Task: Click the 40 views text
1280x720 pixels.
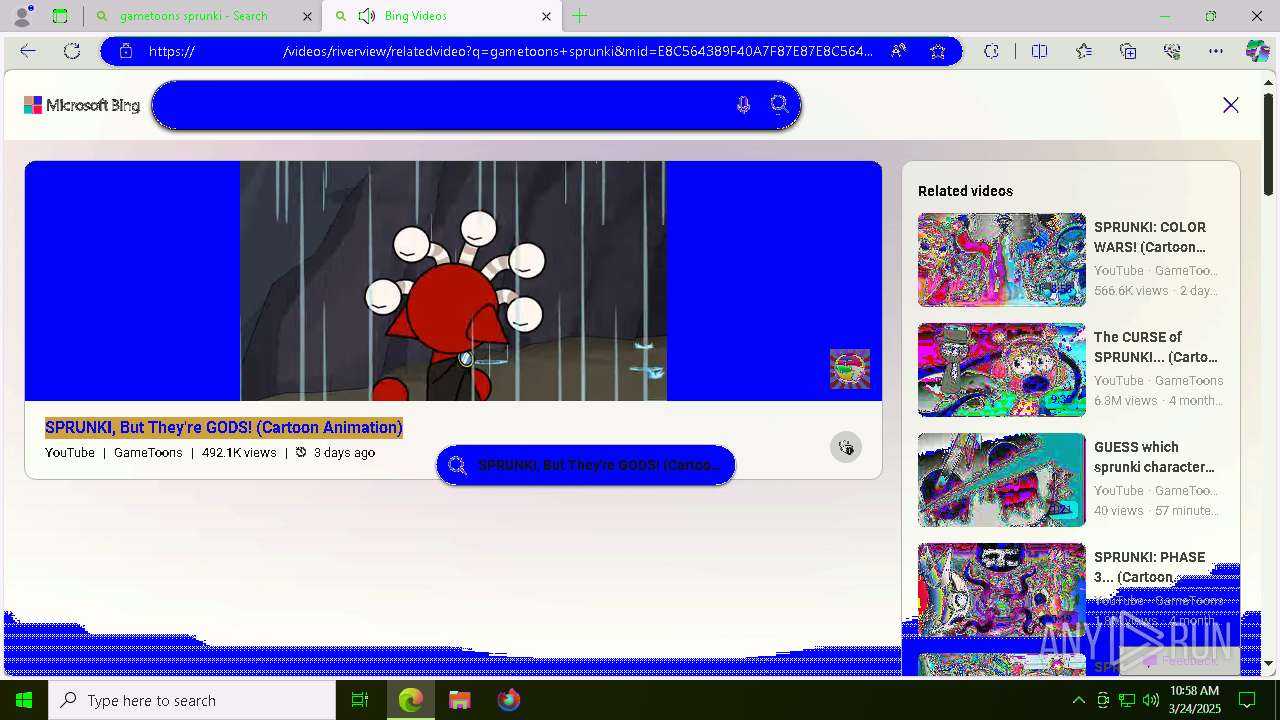Action: (1119, 511)
